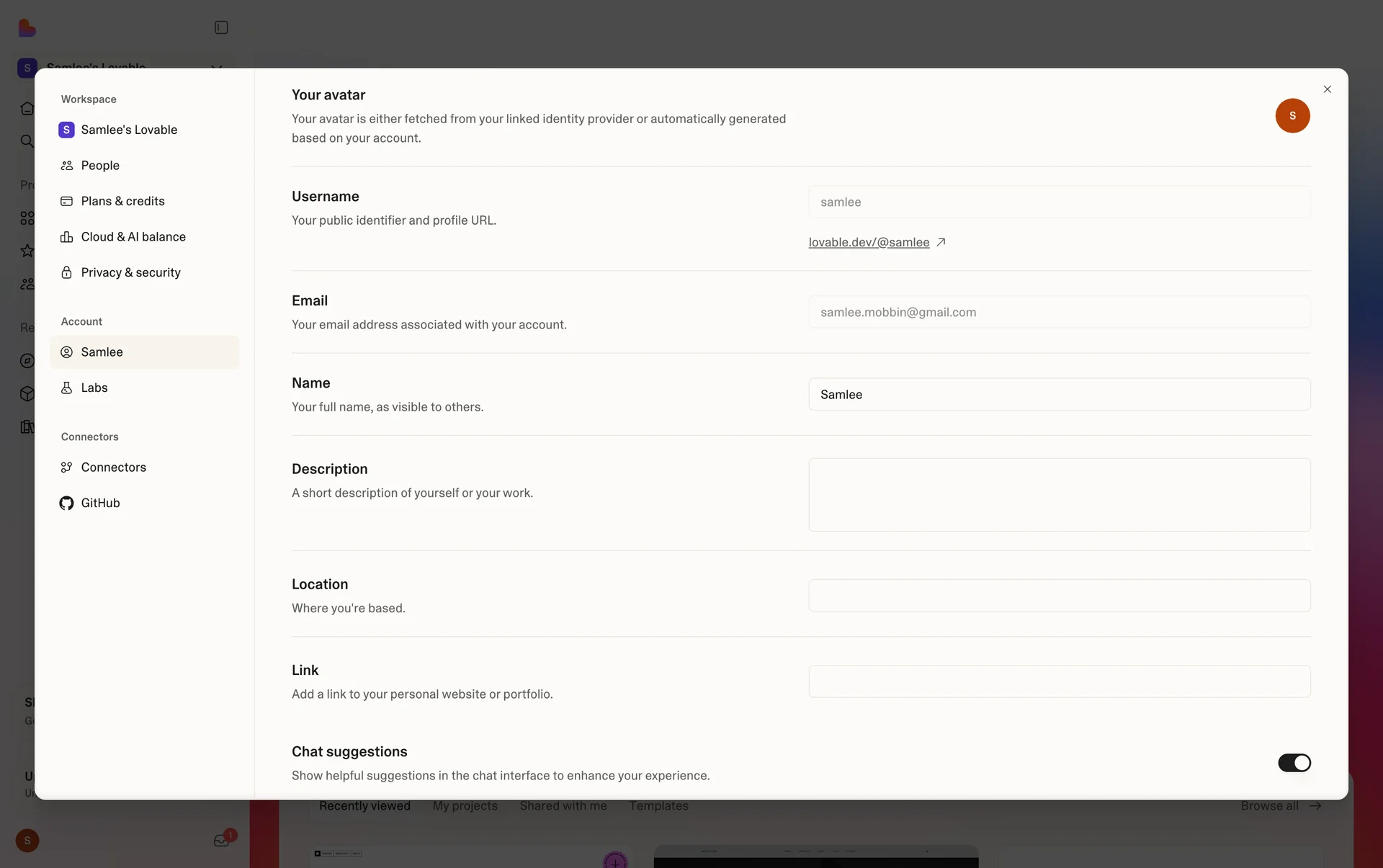Click the orange S avatar circle
1383x868 pixels.
click(1292, 116)
